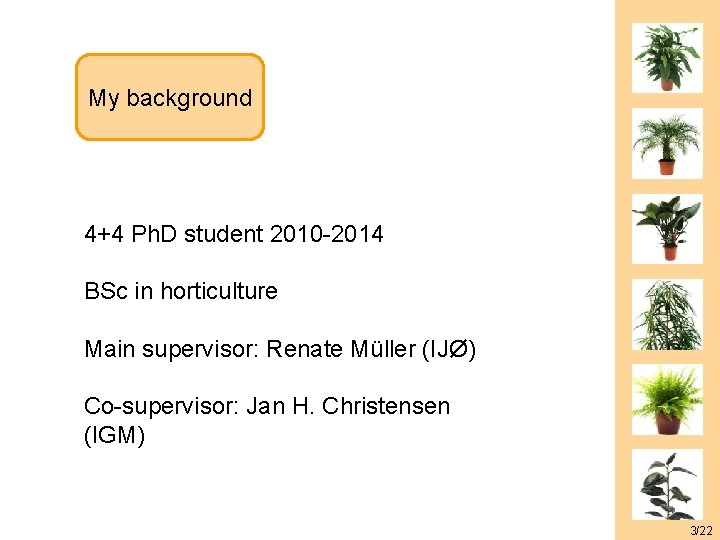Viewport: 720px width, 540px height.
Task: Click the "BSc in horticulture" line
Action: tap(181, 292)
